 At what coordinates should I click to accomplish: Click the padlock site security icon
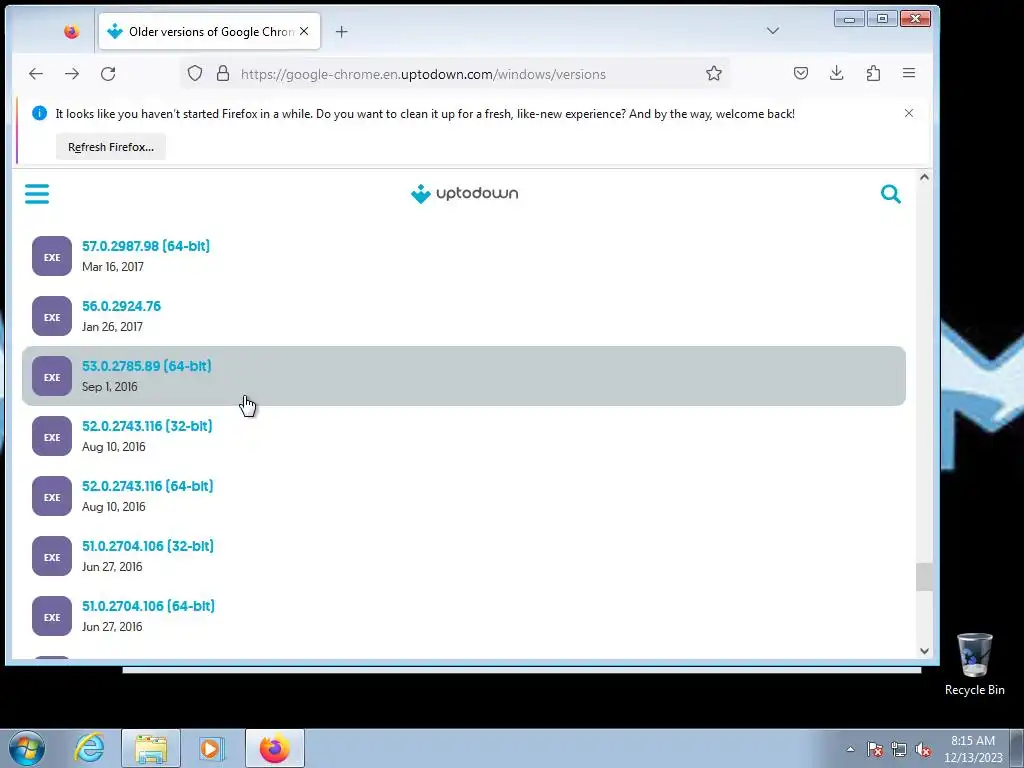pos(223,73)
